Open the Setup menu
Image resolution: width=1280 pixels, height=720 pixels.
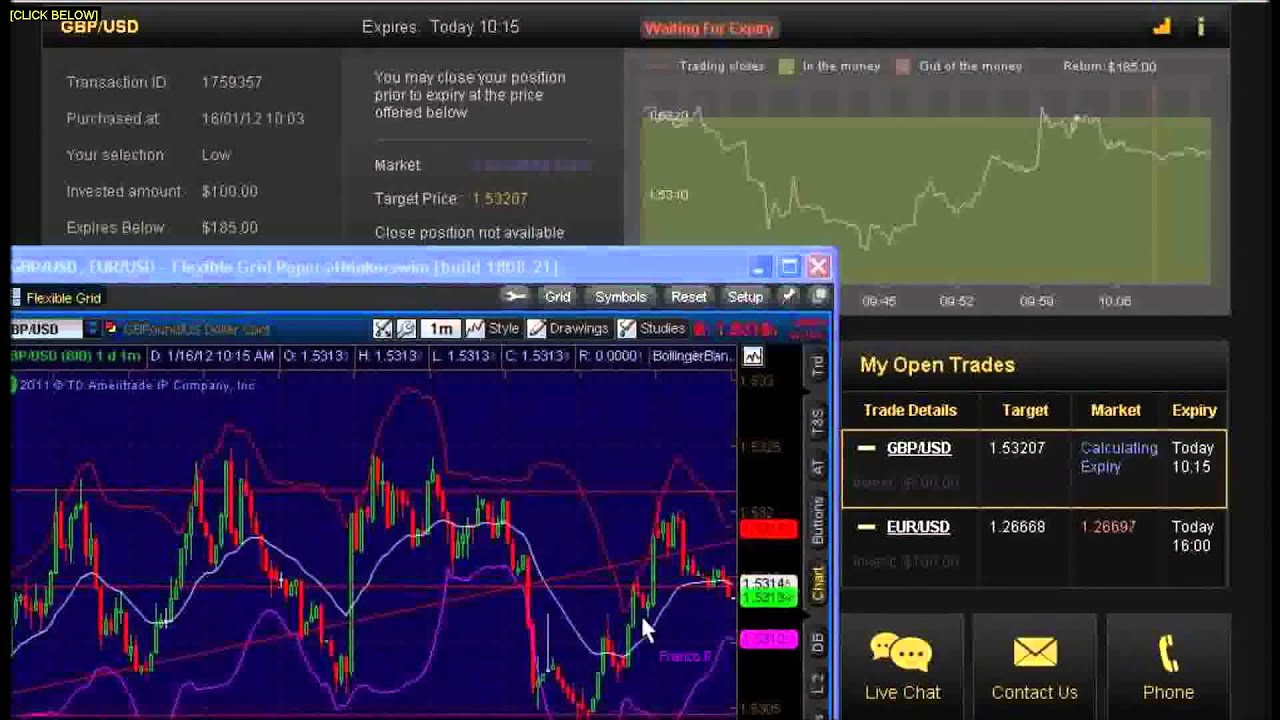pos(745,297)
